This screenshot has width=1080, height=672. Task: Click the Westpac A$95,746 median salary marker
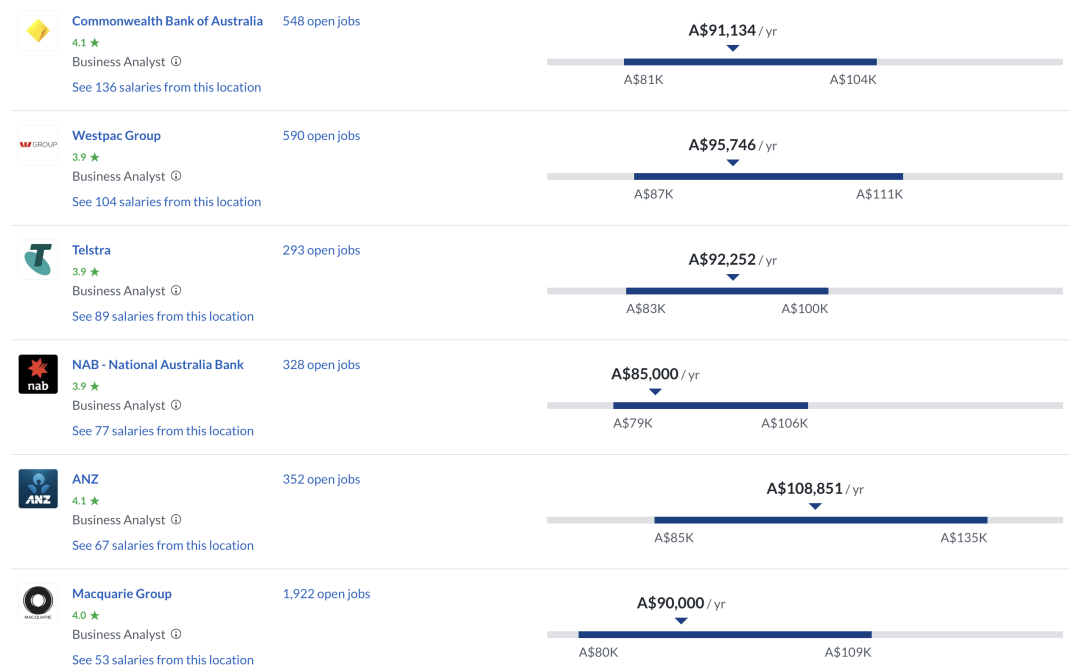click(733, 162)
